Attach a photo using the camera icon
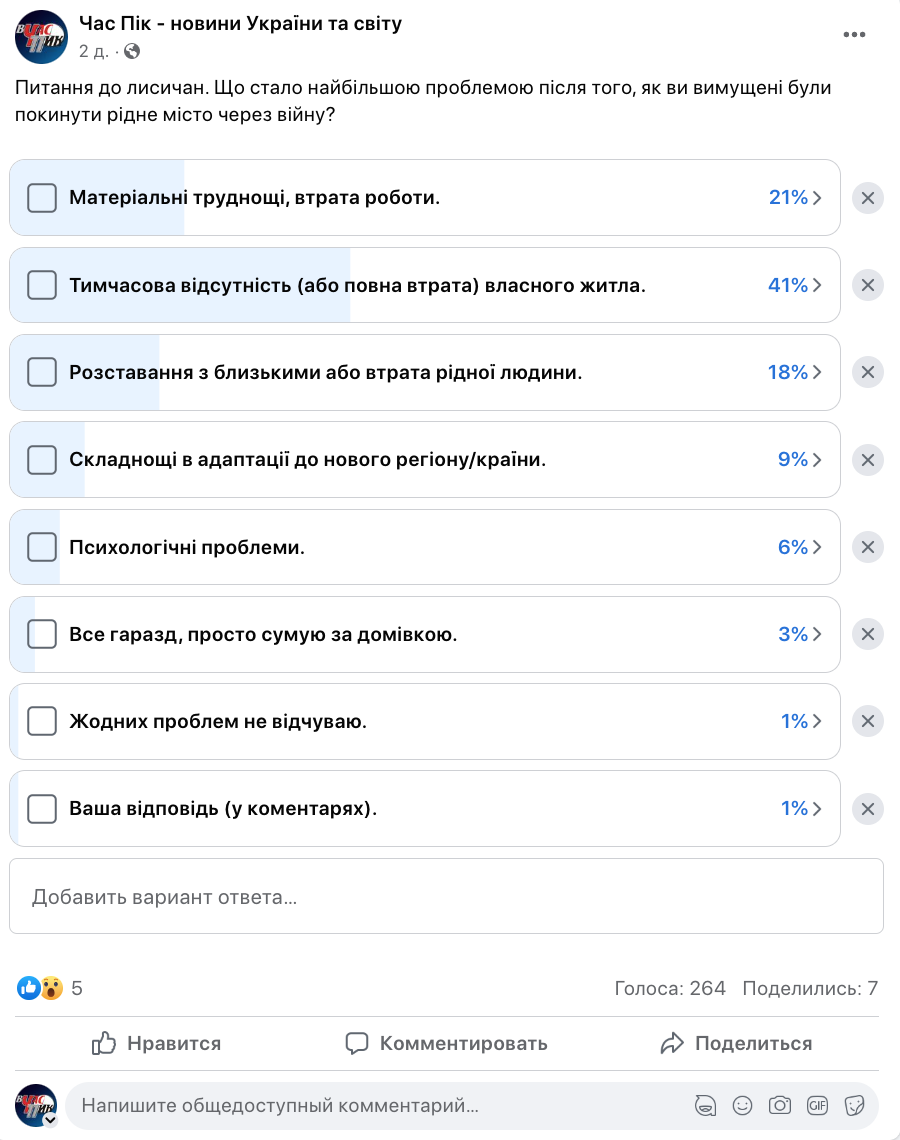Viewport: 900px width, 1140px height. [x=779, y=1105]
